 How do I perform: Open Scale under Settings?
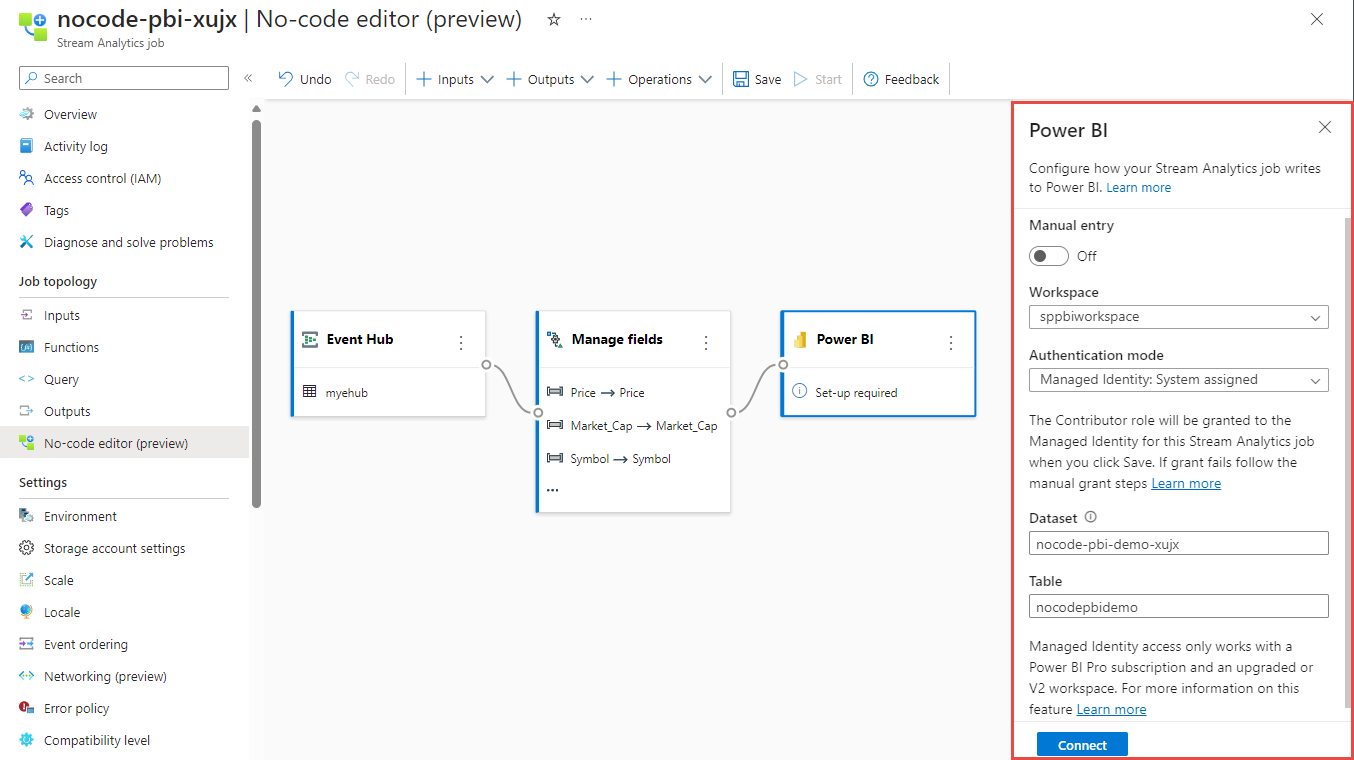tap(58, 579)
